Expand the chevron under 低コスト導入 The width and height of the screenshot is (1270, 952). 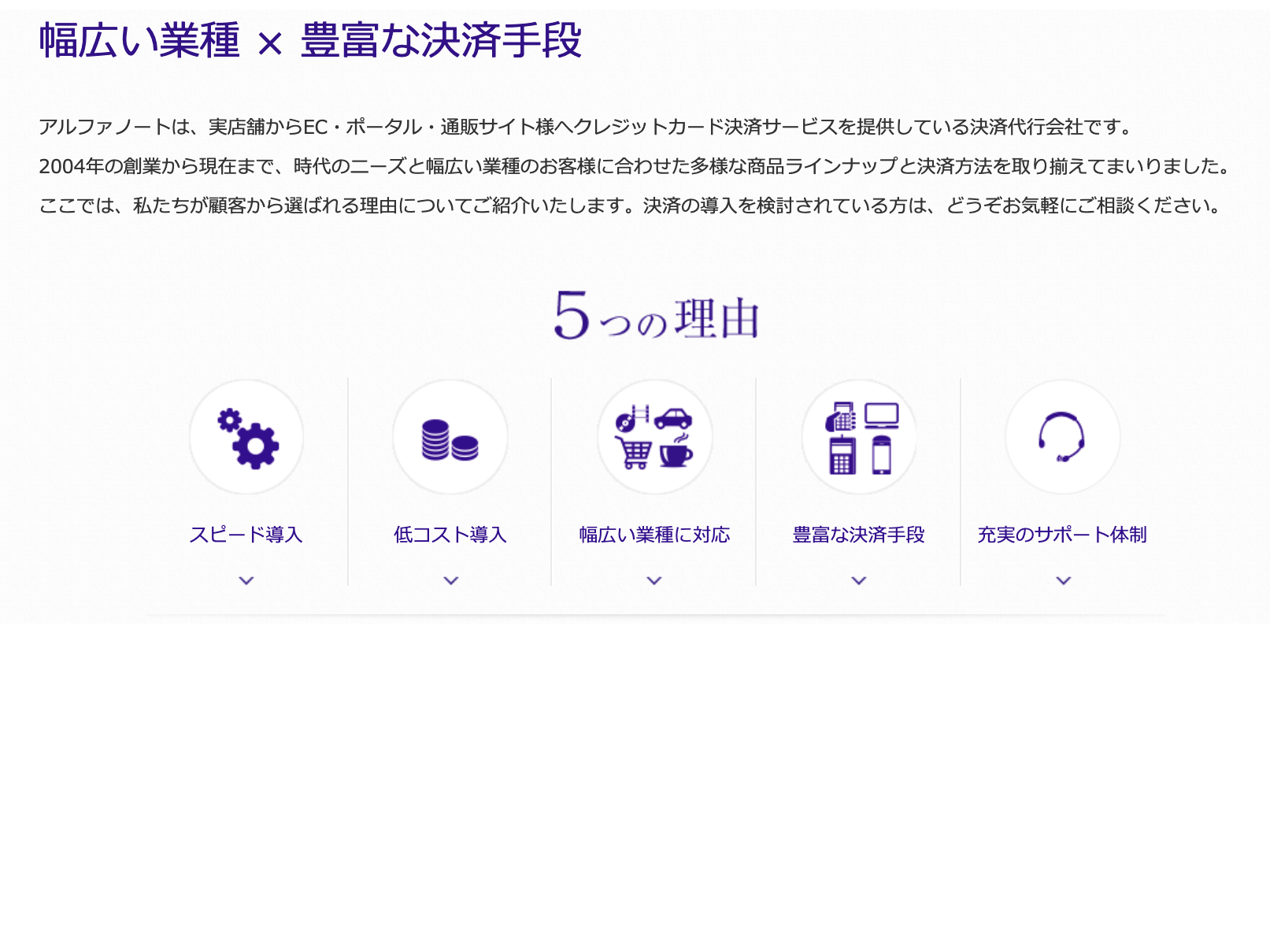(x=450, y=580)
